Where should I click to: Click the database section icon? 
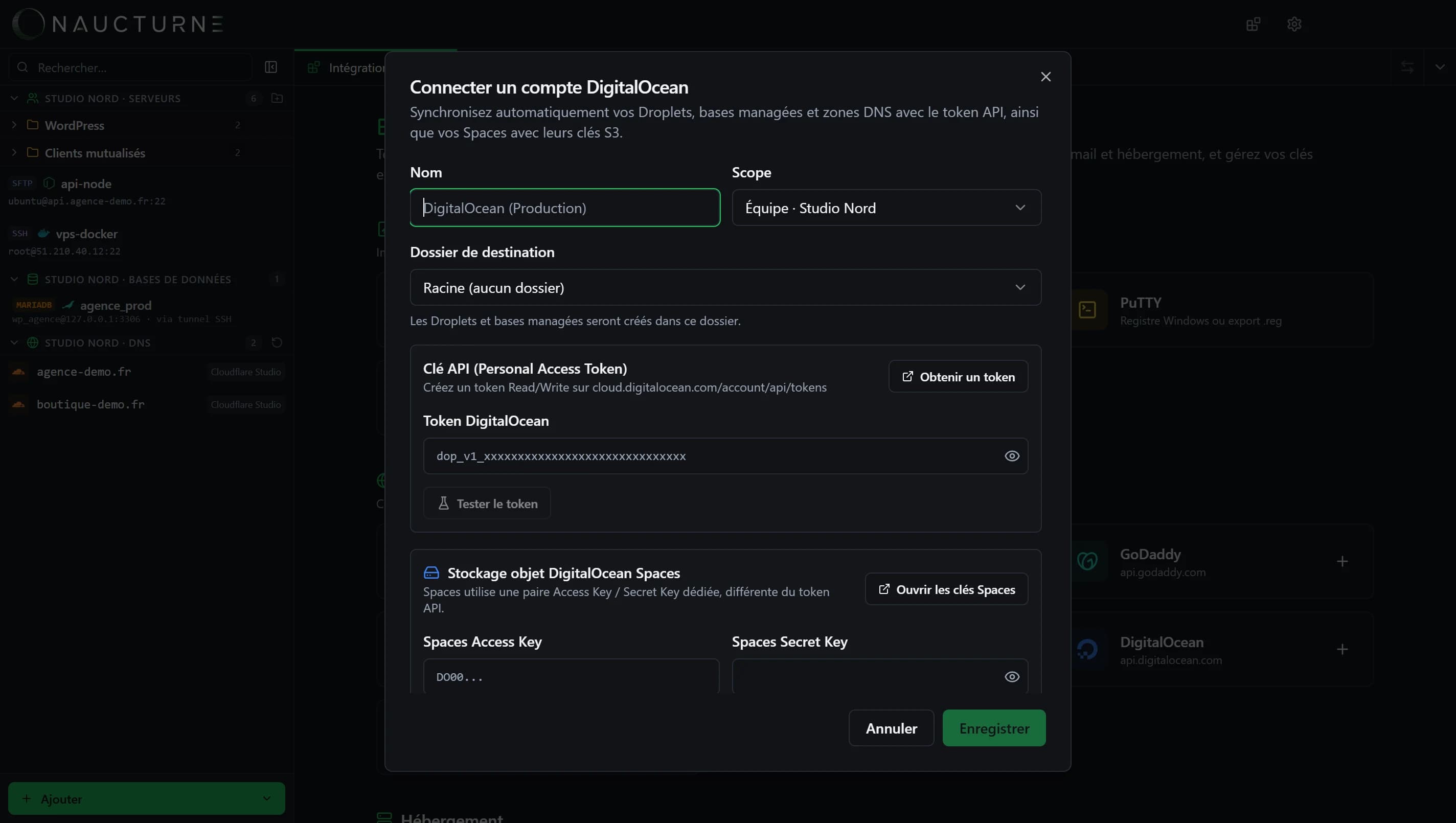pos(33,279)
